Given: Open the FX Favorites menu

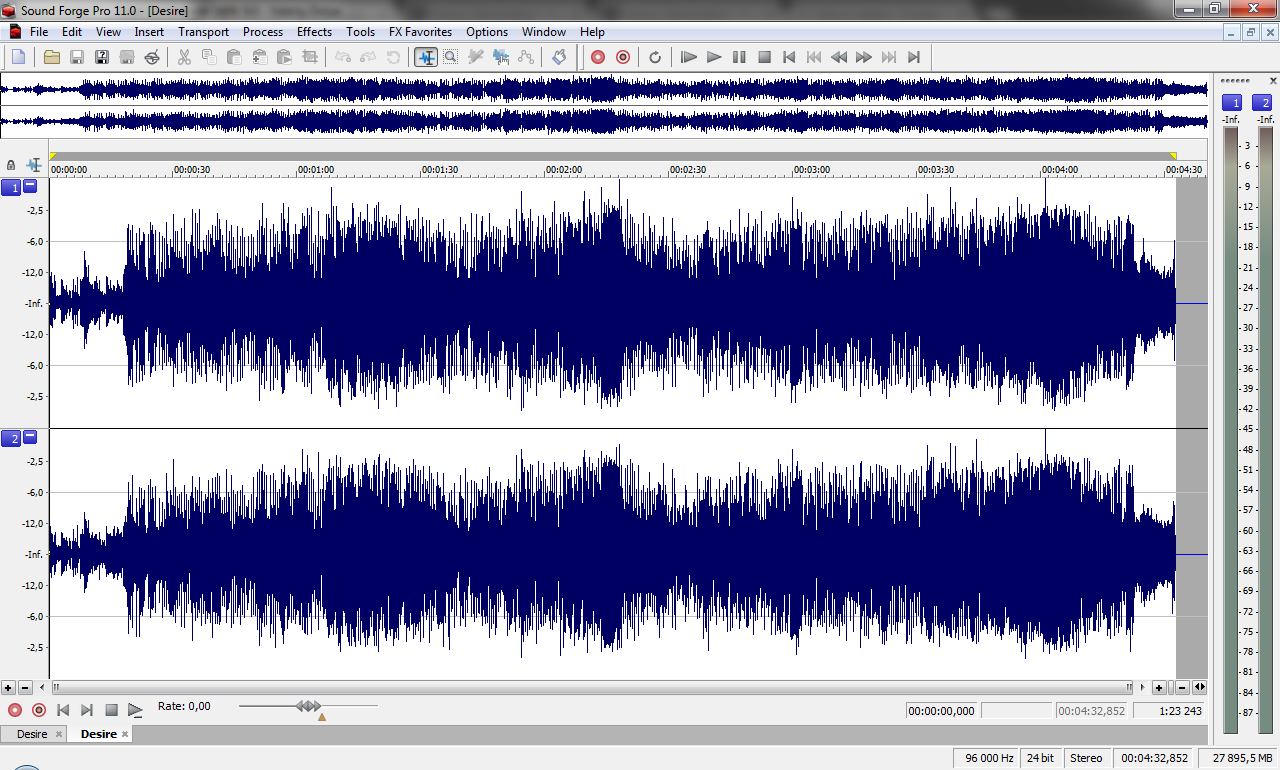Looking at the screenshot, I should (x=420, y=32).
